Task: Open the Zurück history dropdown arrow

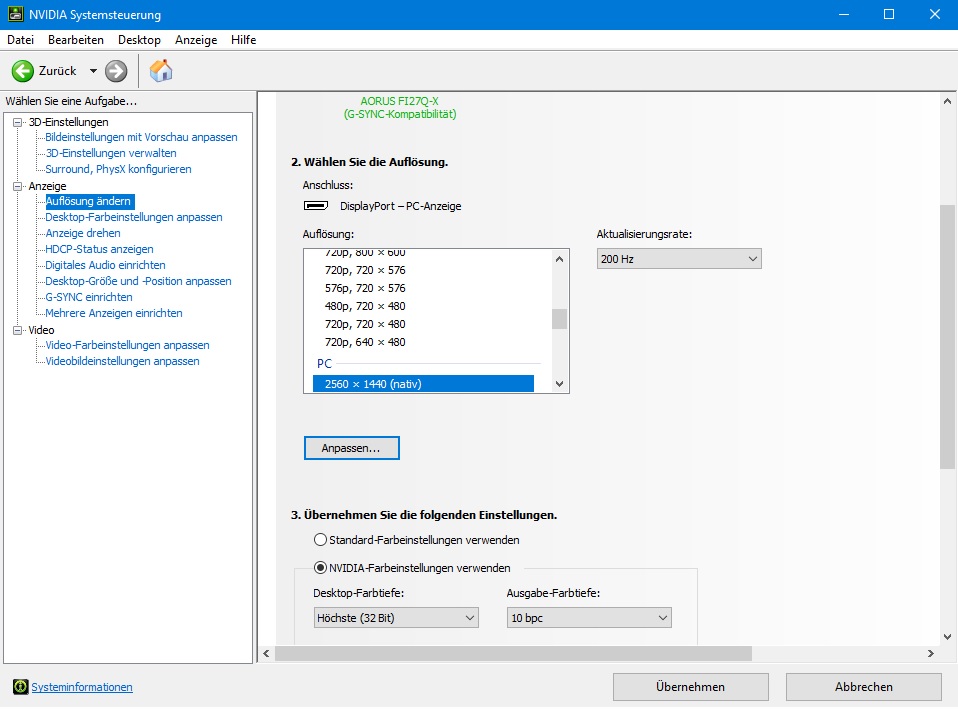Action: coord(93,71)
